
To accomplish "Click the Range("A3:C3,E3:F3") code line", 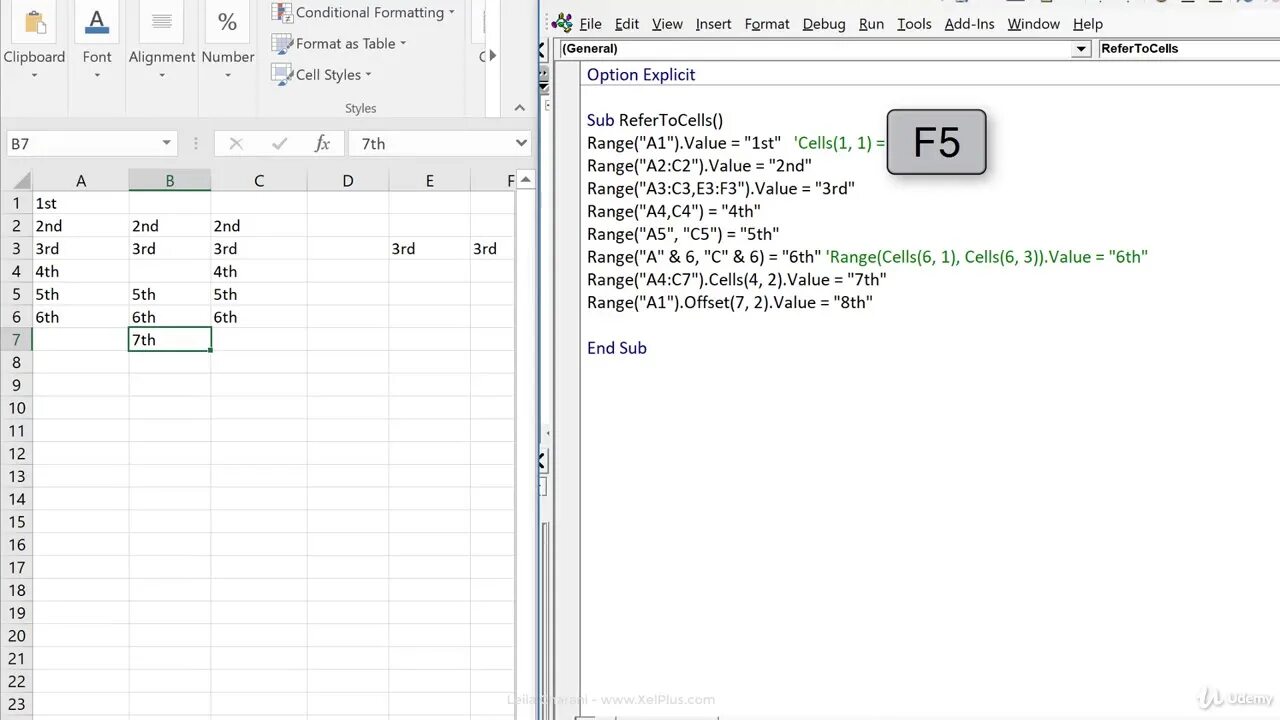I will coord(721,189).
